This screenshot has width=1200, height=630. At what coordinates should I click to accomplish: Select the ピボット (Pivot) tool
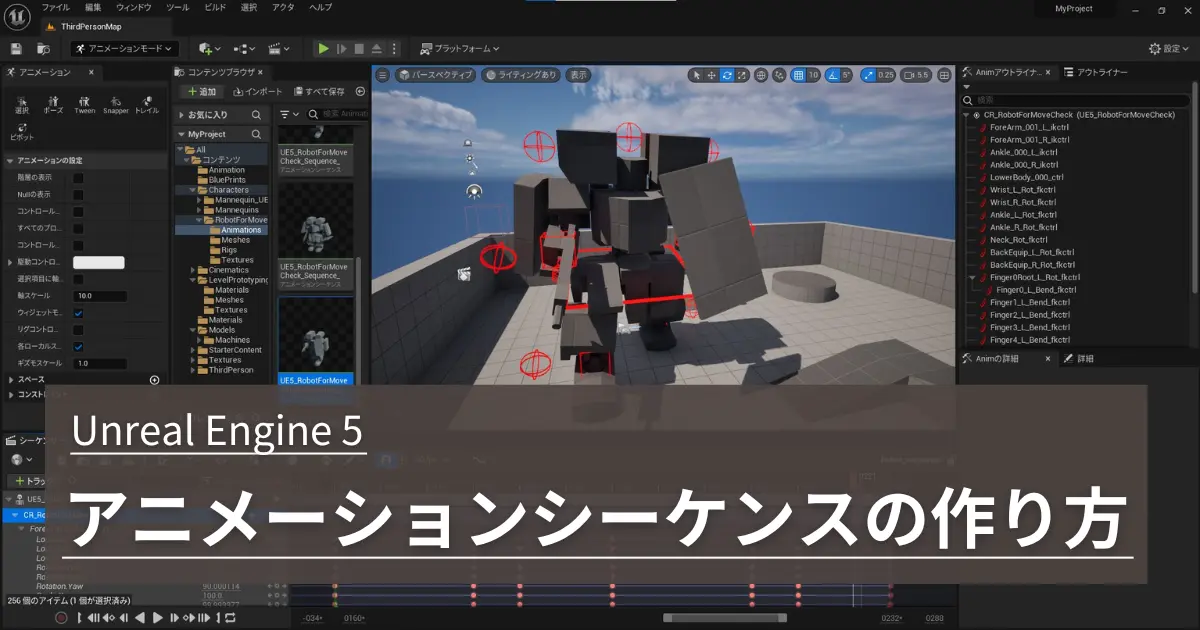22,130
